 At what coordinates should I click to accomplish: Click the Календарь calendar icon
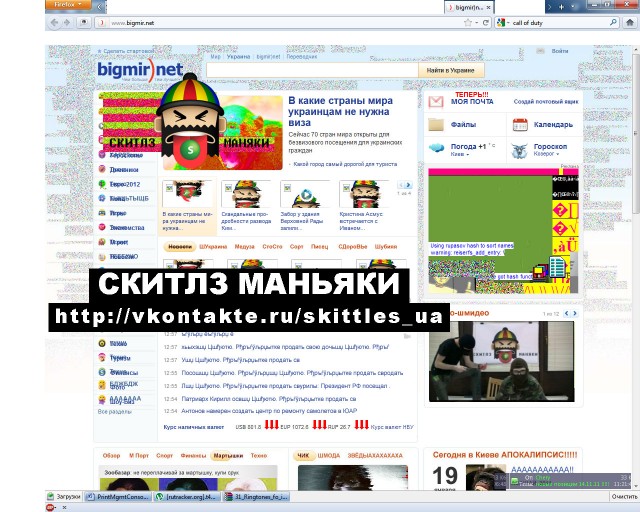point(520,126)
